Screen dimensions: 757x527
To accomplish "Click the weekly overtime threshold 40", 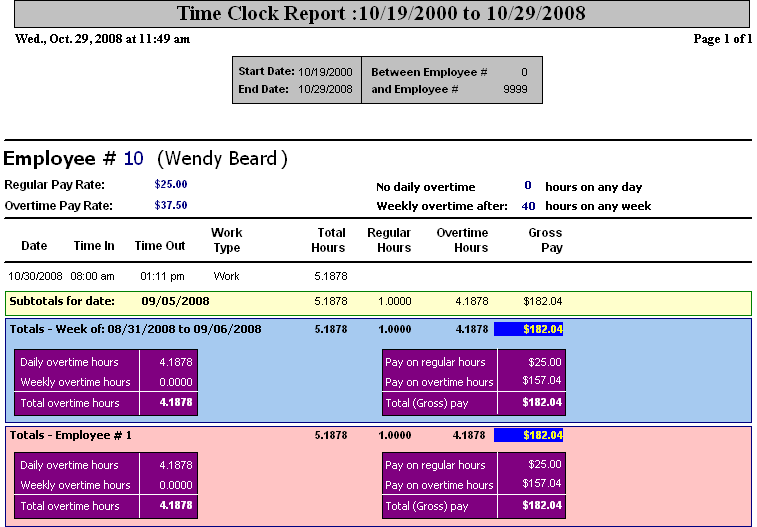I will click(528, 206).
